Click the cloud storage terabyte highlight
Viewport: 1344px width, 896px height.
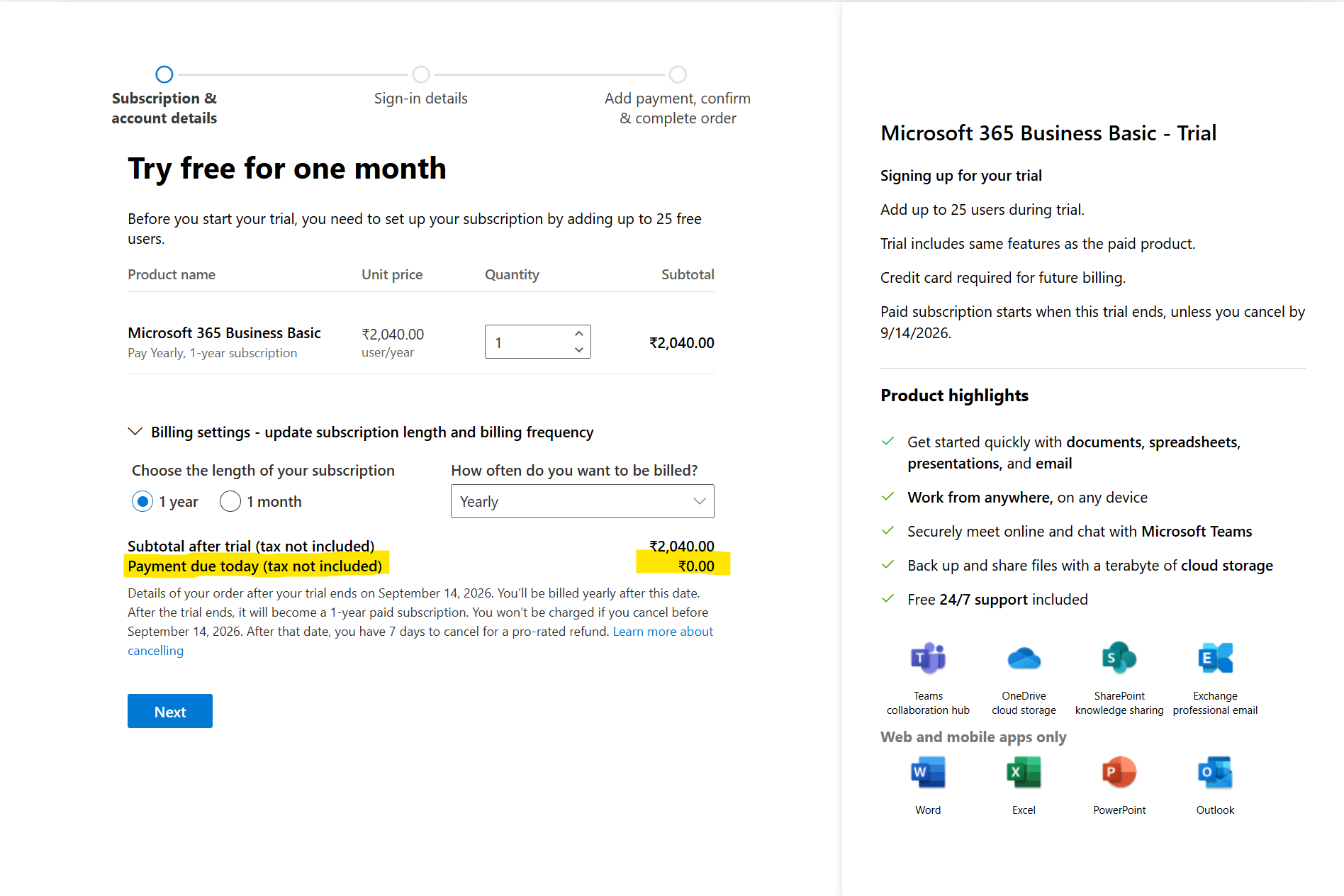coord(1090,566)
